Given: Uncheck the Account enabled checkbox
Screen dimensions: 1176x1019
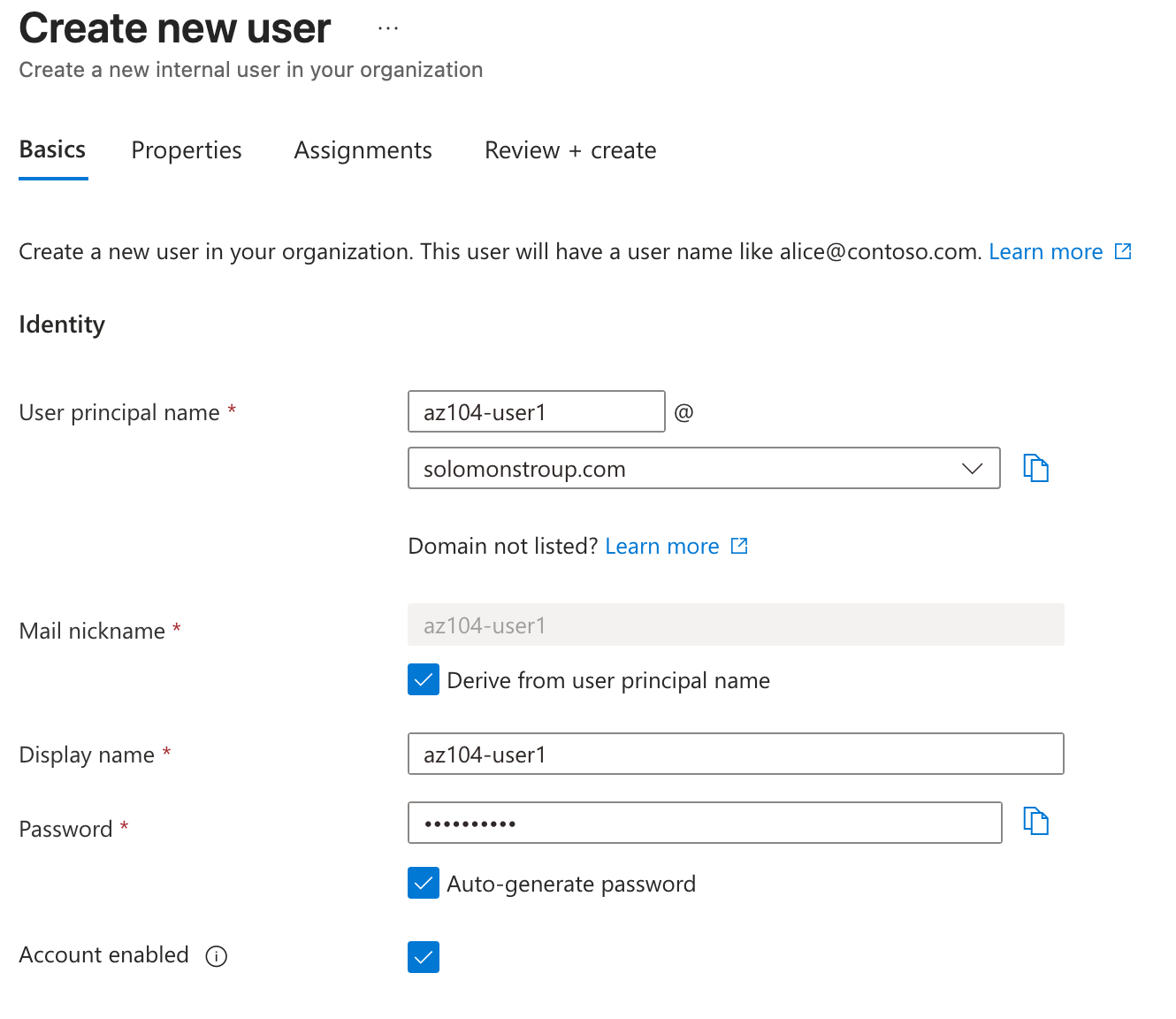Looking at the screenshot, I should pyautogui.click(x=424, y=956).
